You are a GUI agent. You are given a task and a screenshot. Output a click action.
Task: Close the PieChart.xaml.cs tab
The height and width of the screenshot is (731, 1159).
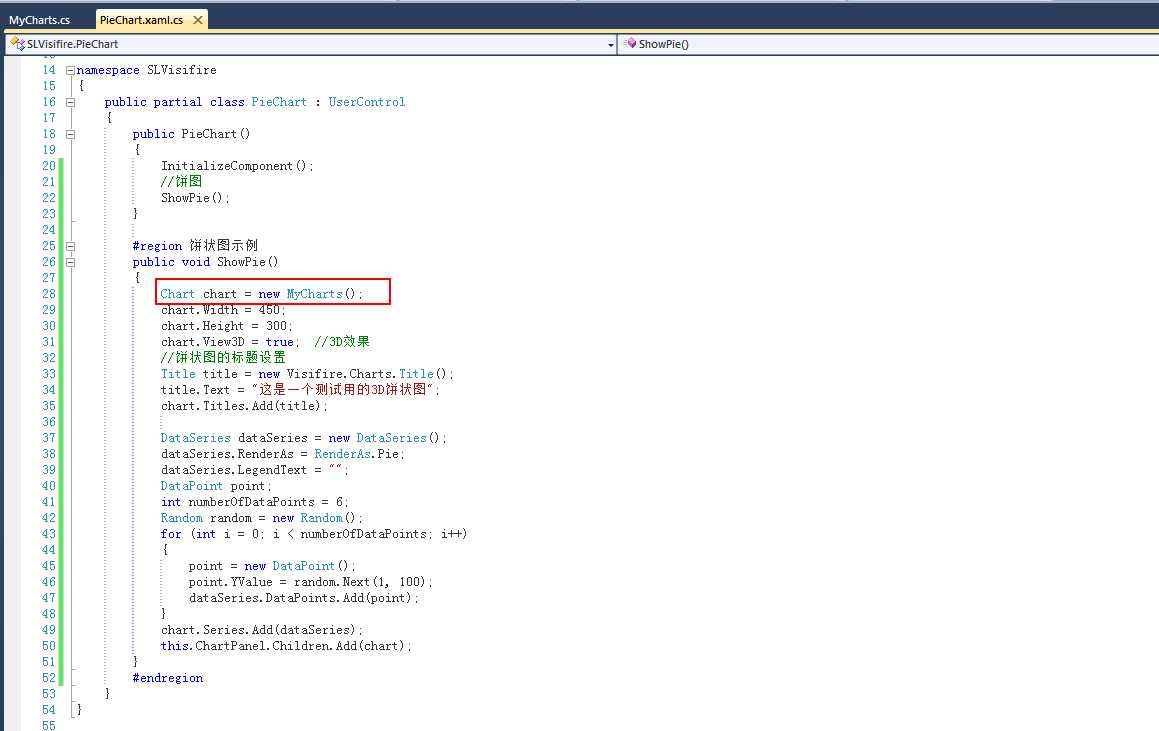(x=197, y=20)
